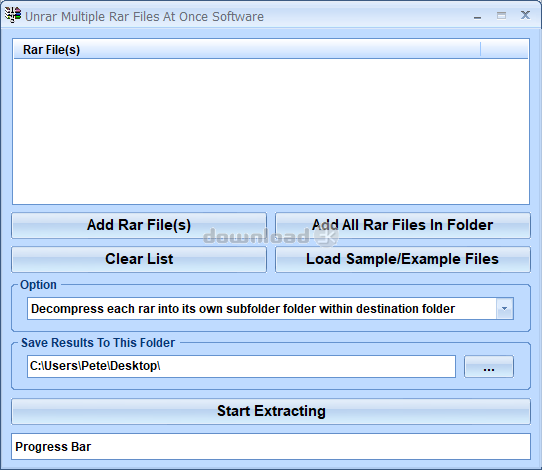The image size is (542, 470).
Task: Click the Add Rar File(s) button
Action: (139, 225)
